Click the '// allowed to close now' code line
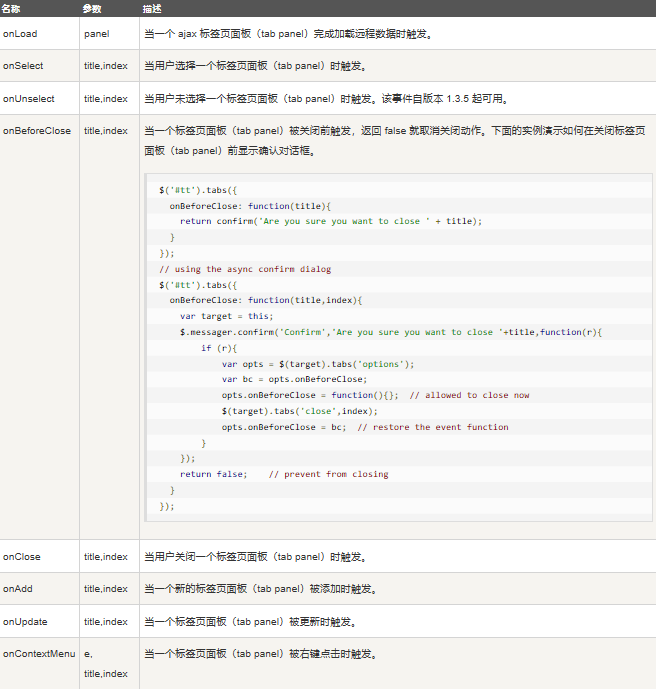The height and width of the screenshot is (689, 656). coord(376,395)
